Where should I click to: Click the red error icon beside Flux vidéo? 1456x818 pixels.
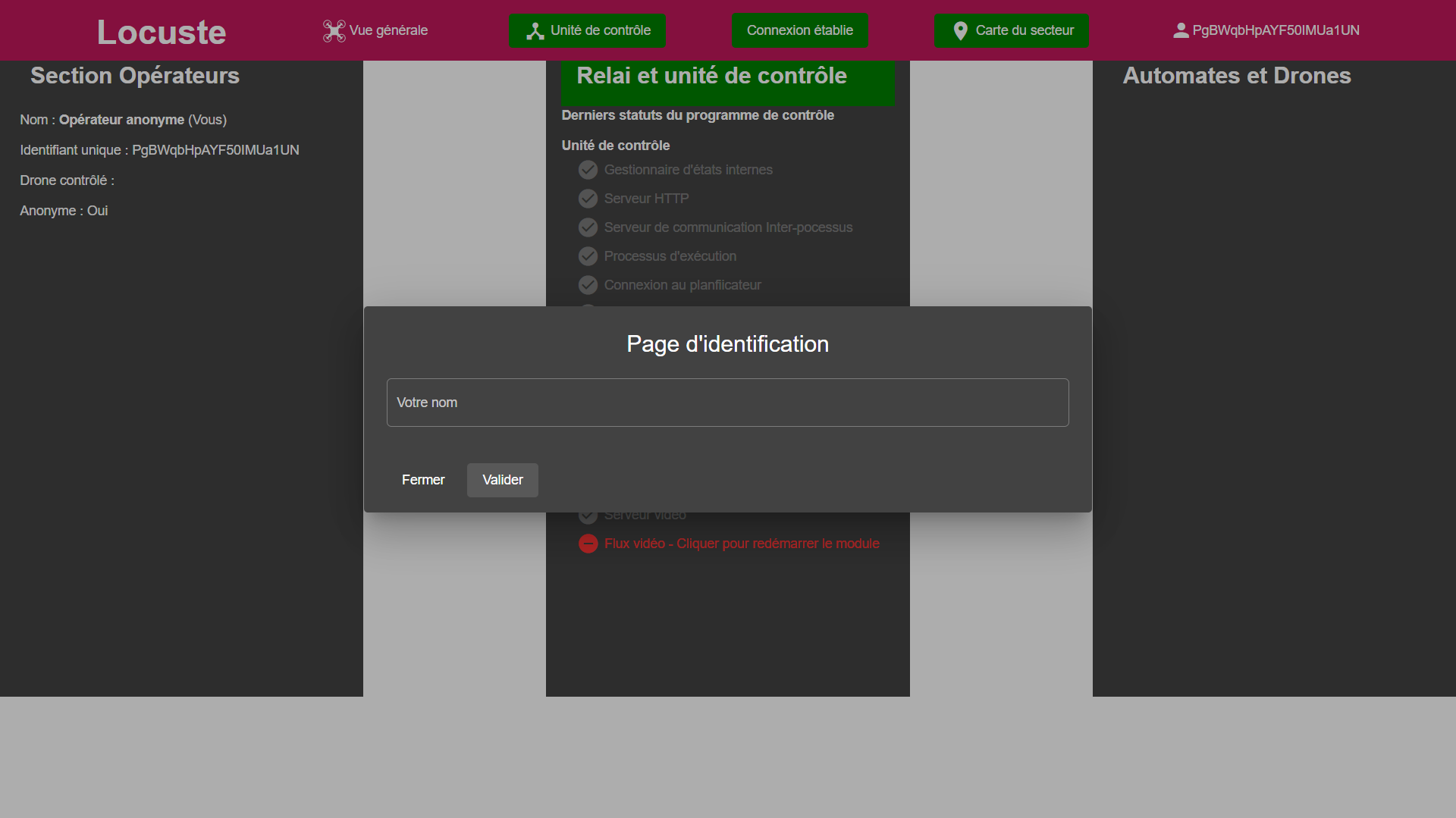(x=588, y=544)
